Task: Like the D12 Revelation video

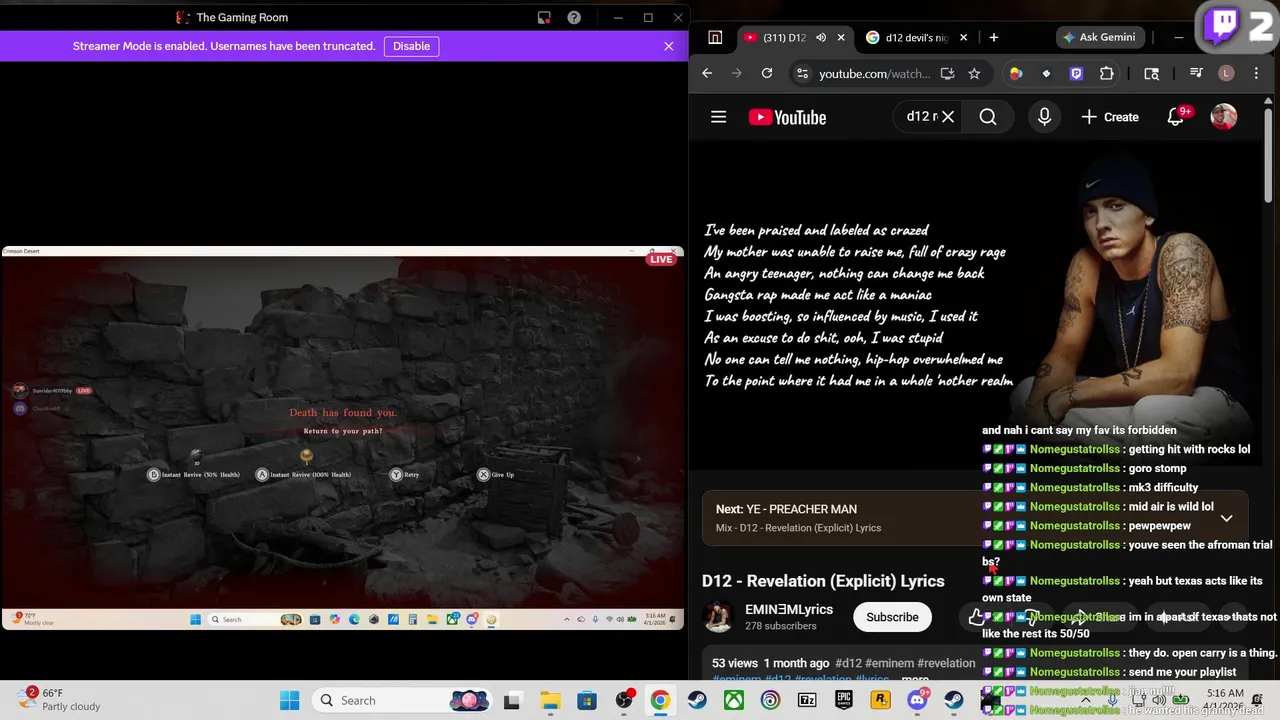Action: pyautogui.click(x=976, y=617)
